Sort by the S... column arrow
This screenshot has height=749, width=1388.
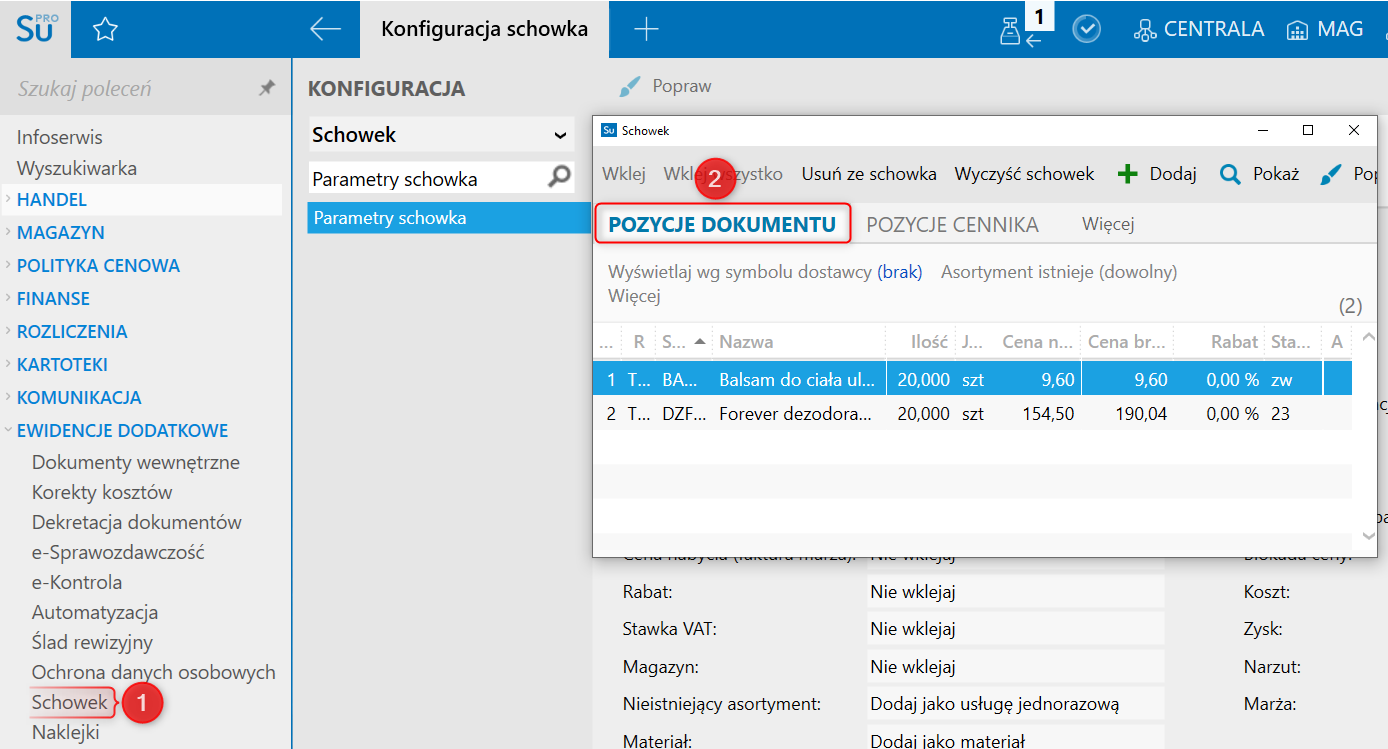(700, 342)
